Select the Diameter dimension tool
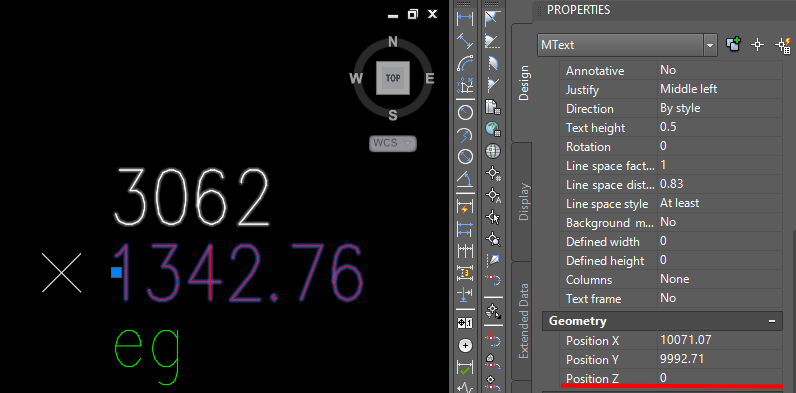This screenshot has height=393, width=796. coord(465,156)
